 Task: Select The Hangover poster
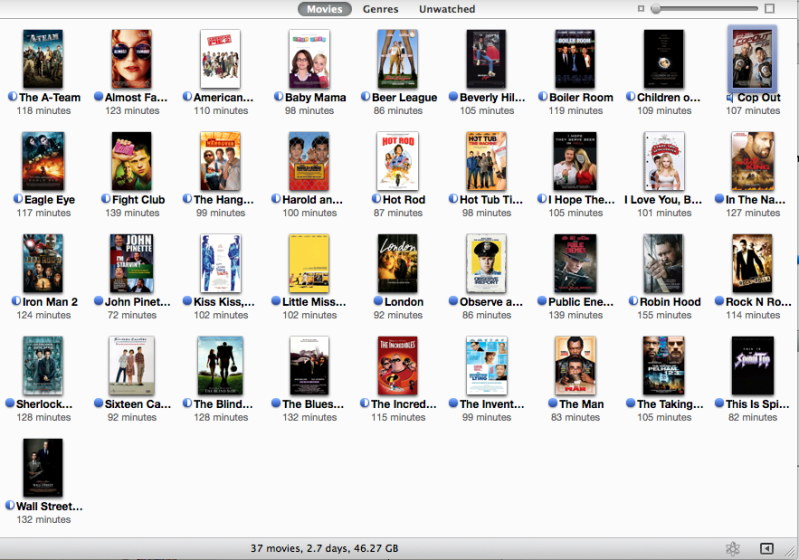pyautogui.click(x=221, y=162)
